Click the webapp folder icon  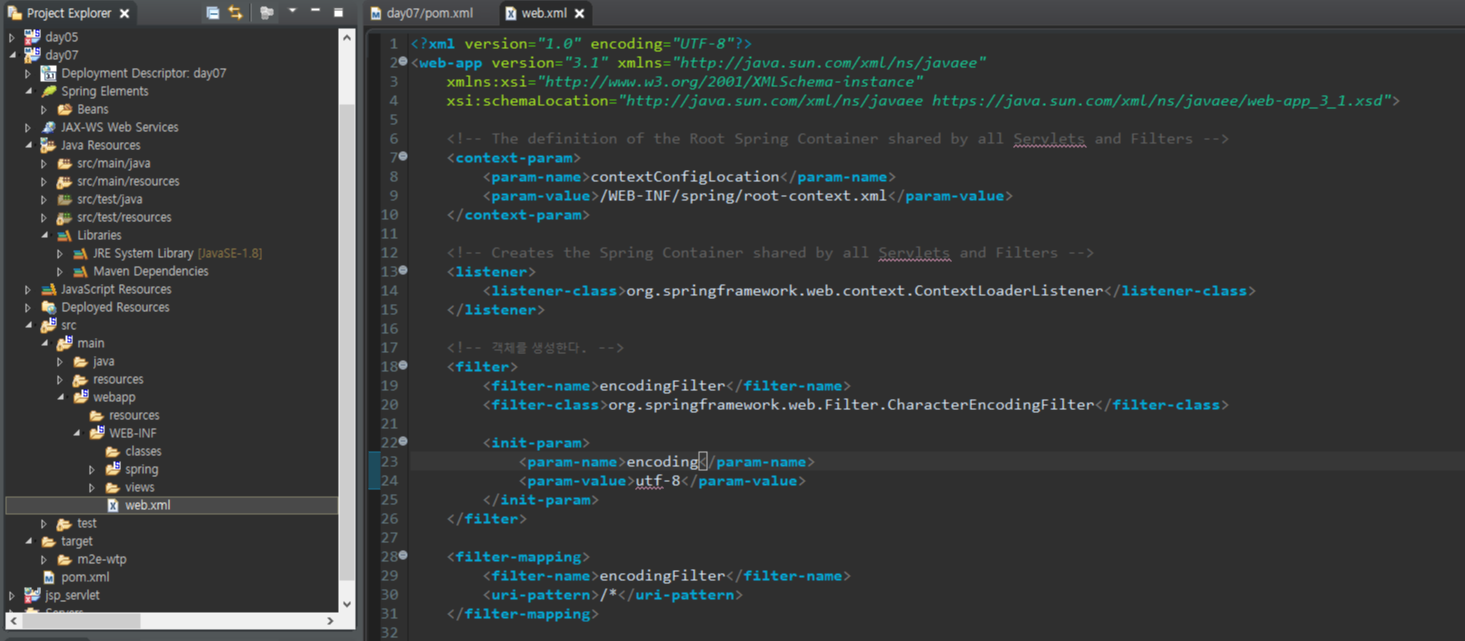(80, 397)
